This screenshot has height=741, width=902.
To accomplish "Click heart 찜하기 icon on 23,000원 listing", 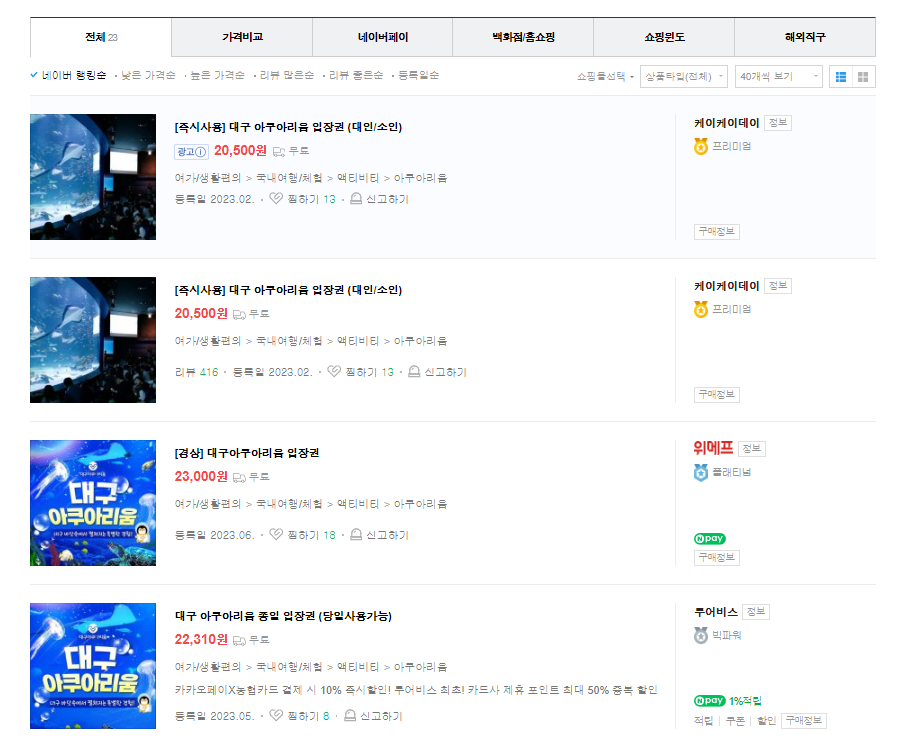I will pyautogui.click(x=276, y=534).
